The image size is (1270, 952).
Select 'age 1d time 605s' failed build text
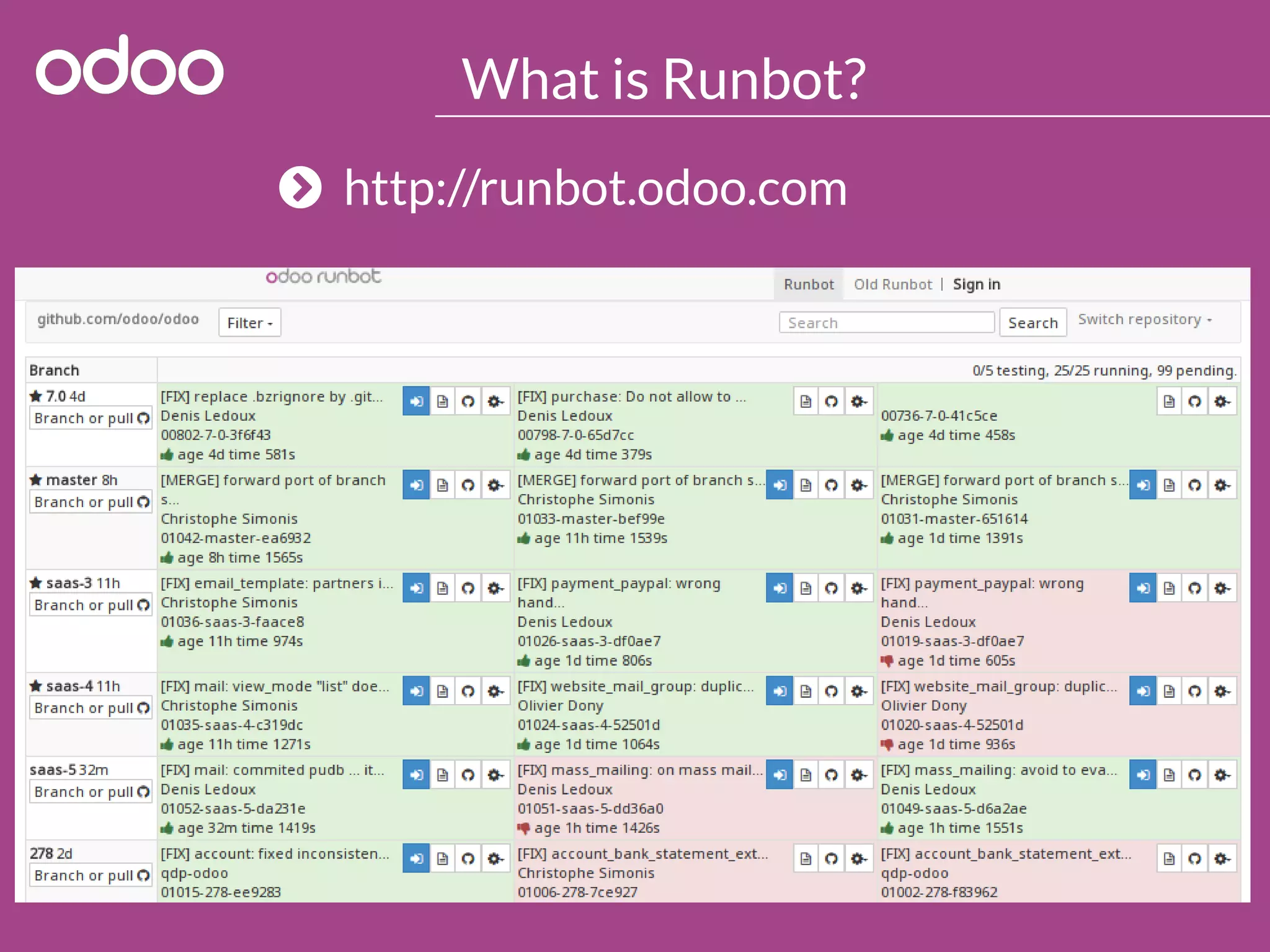click(956, 661)
